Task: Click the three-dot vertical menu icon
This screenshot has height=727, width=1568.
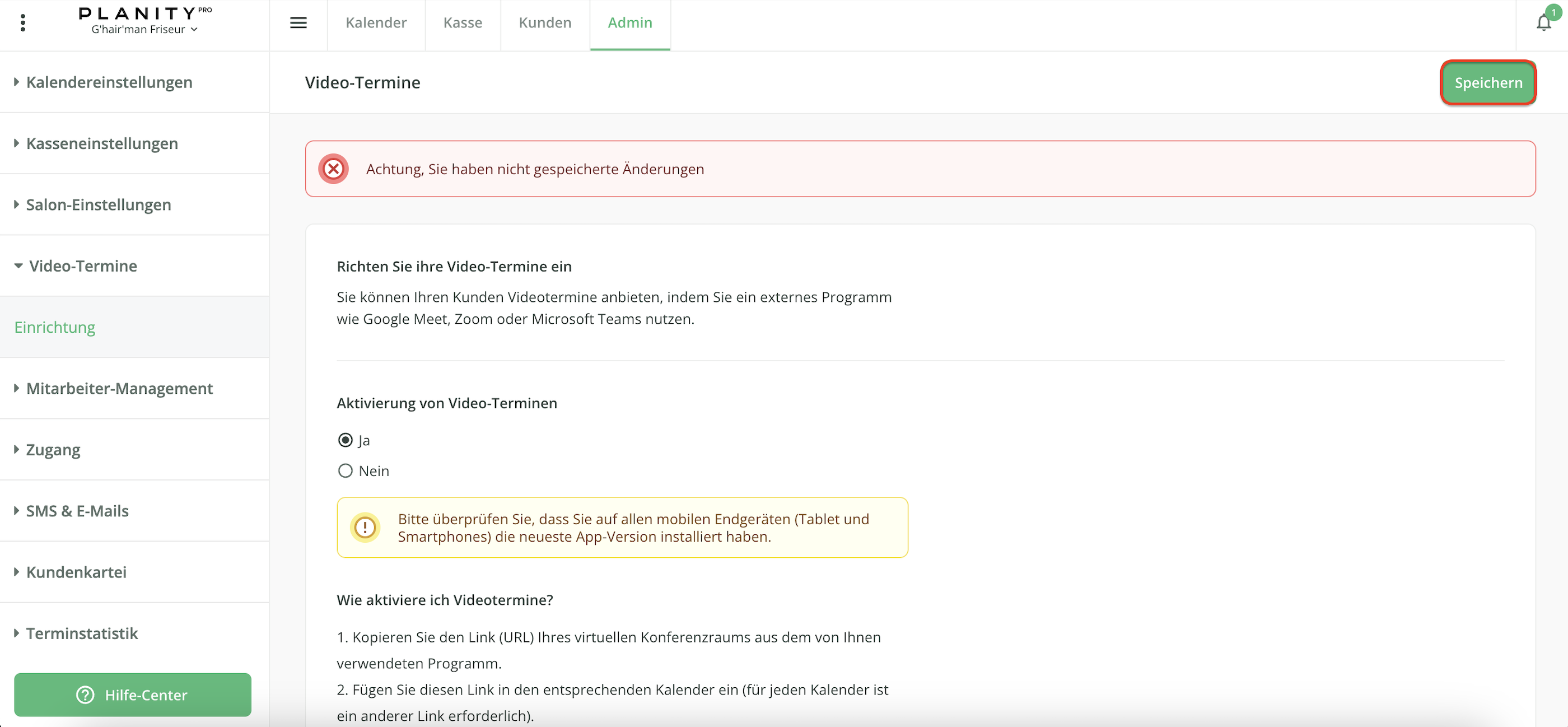Action: (x=23, y=23)
